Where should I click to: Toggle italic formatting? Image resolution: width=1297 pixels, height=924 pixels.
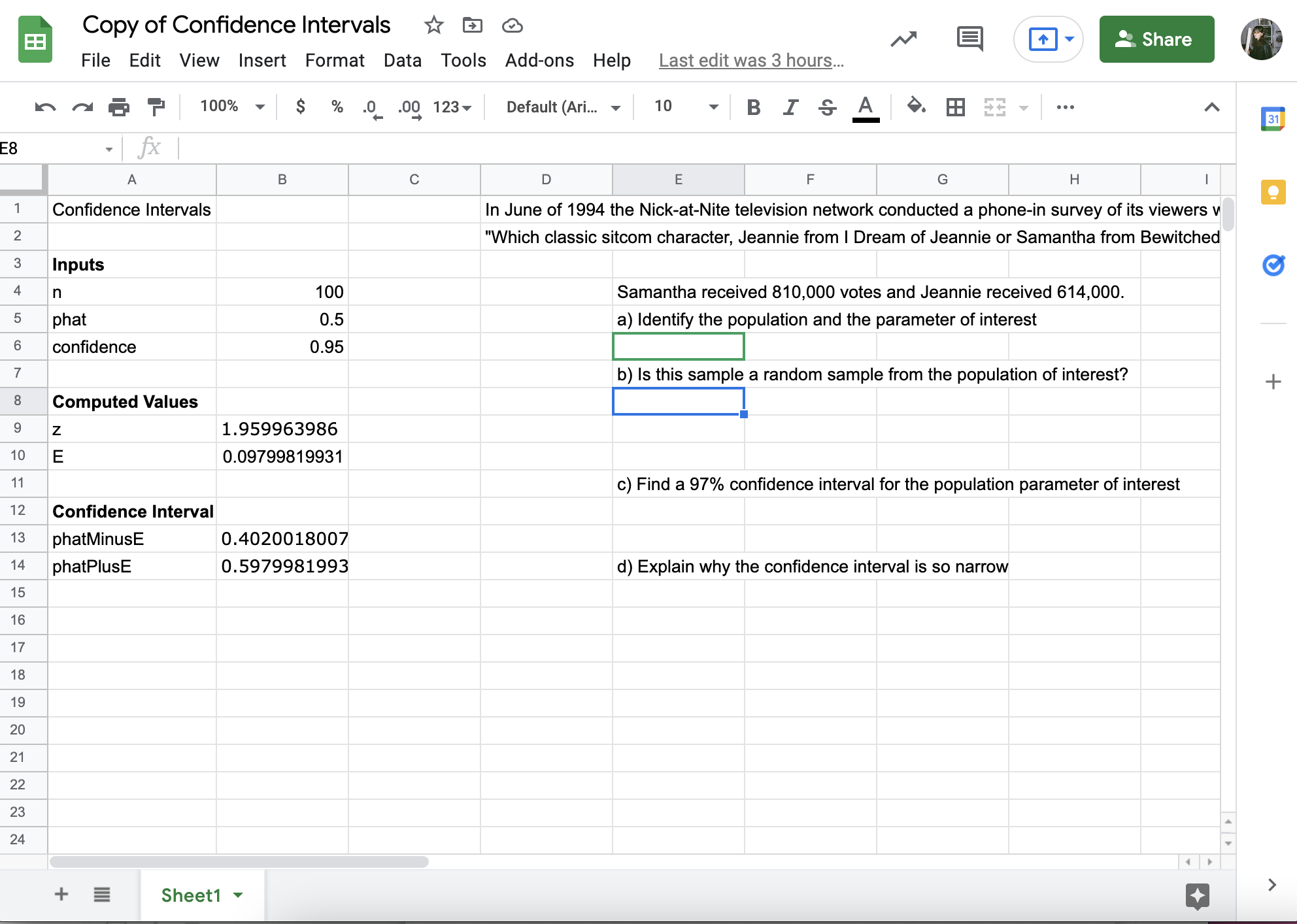(790, 107)
